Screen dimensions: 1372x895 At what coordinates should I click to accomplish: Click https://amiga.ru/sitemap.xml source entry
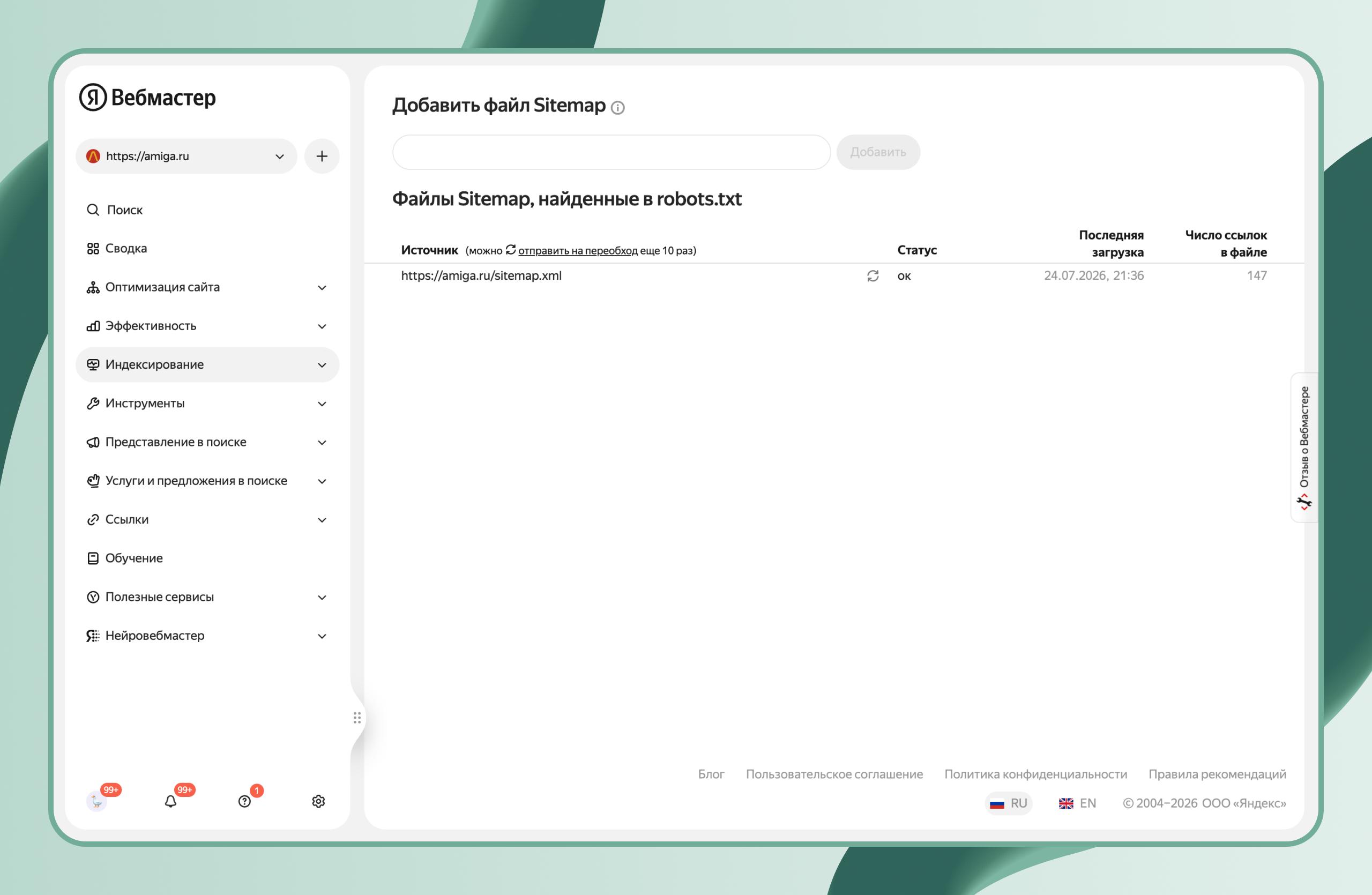481,276
